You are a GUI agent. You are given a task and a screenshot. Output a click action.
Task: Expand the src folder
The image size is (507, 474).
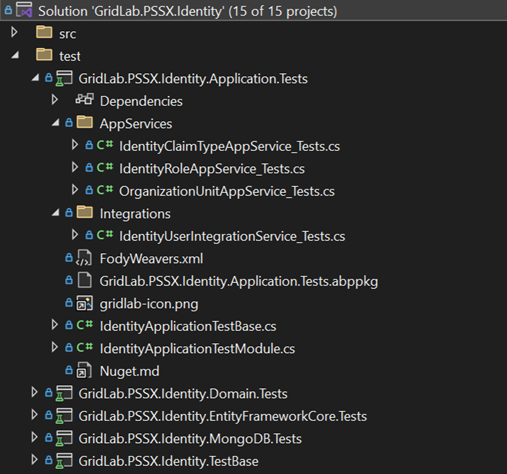click(14, 32)
